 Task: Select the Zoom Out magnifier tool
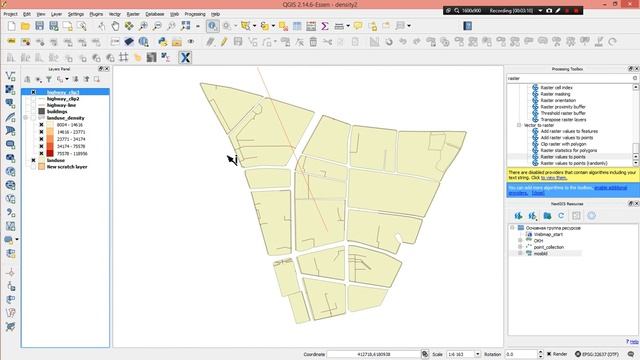pyautogui.click(x=157, y=26)
